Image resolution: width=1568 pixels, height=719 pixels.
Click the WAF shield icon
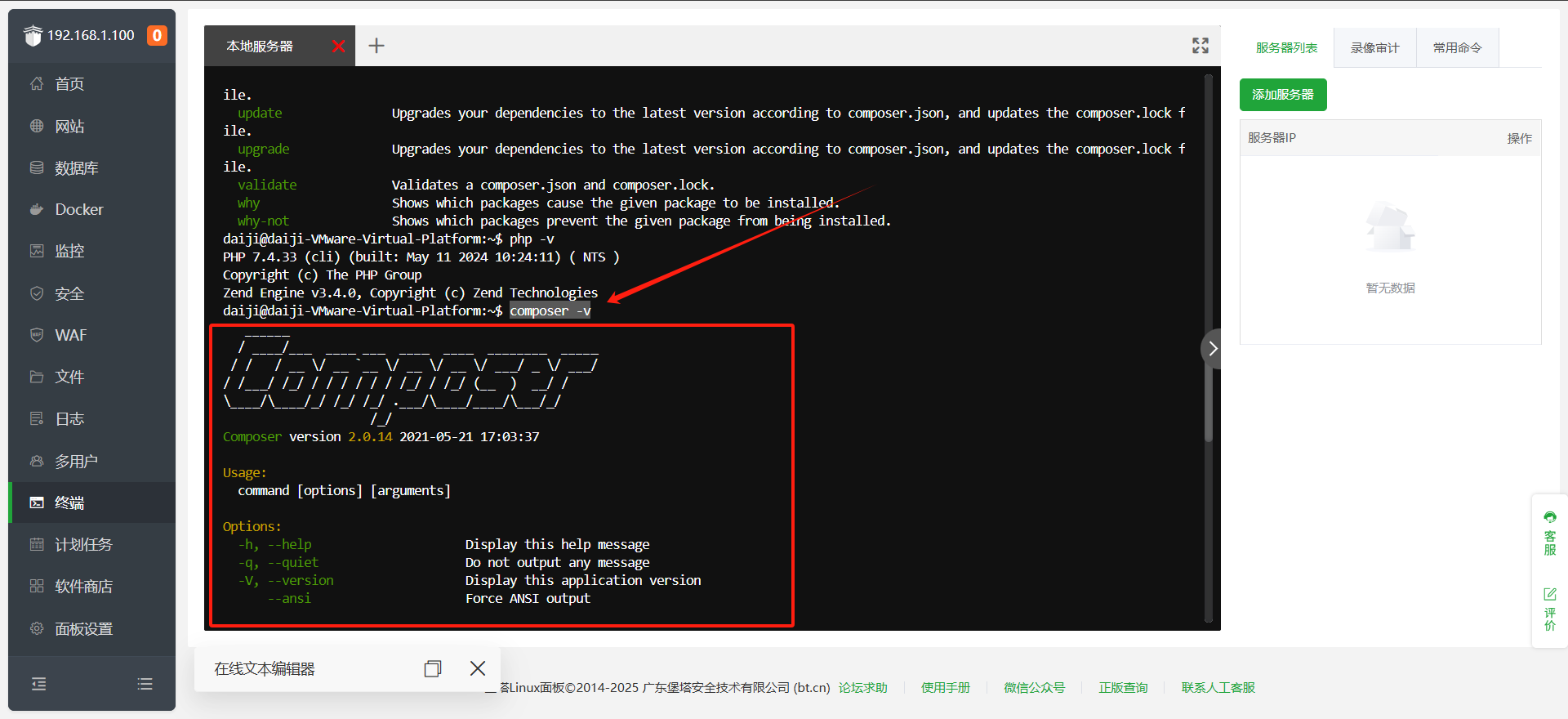click(37, 335)
